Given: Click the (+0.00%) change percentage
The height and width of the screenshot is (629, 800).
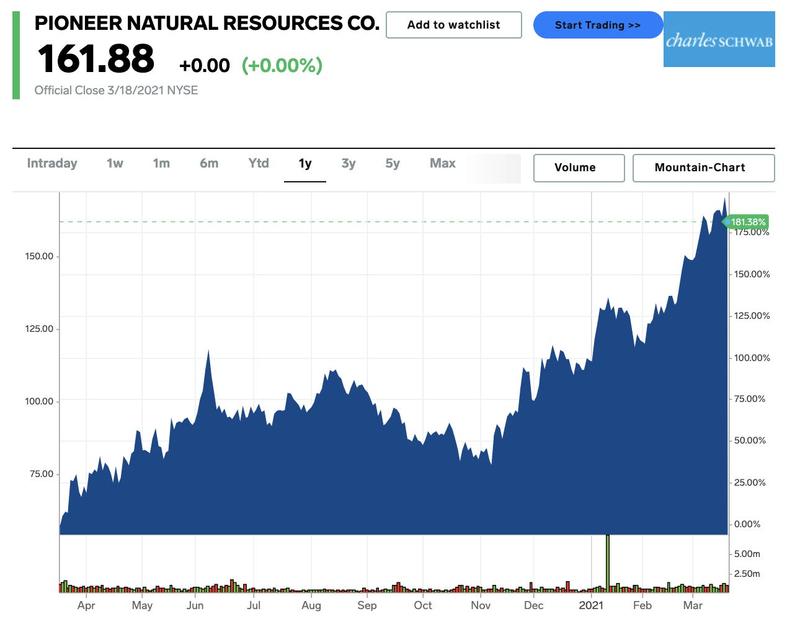Looking at the screenshot, I should click(x=282, y=65).
